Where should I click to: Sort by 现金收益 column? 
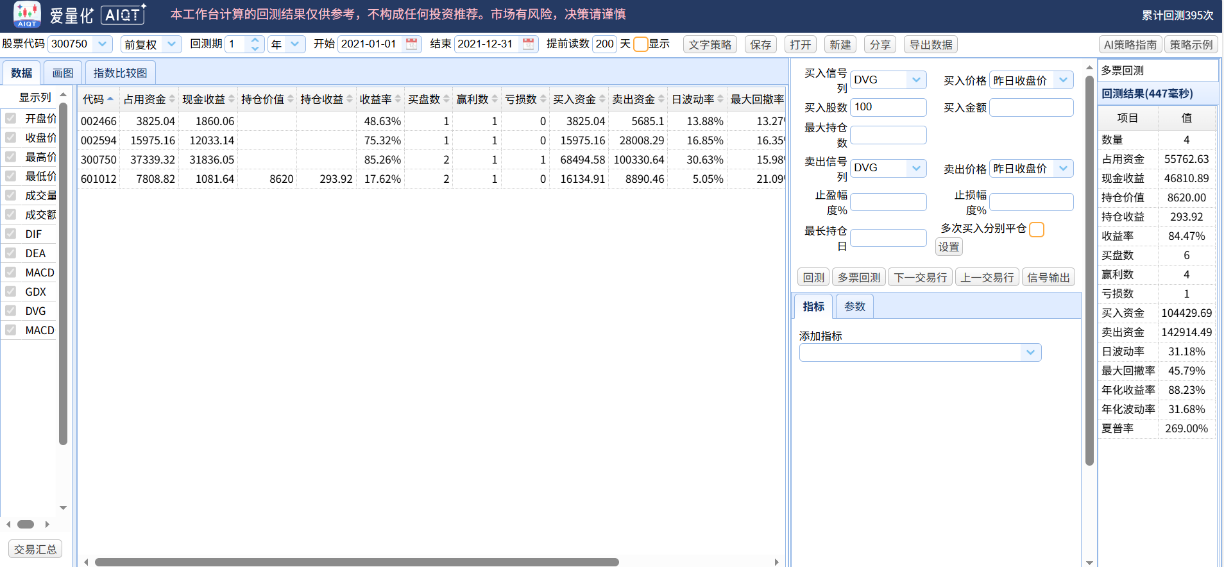[208, 99]
